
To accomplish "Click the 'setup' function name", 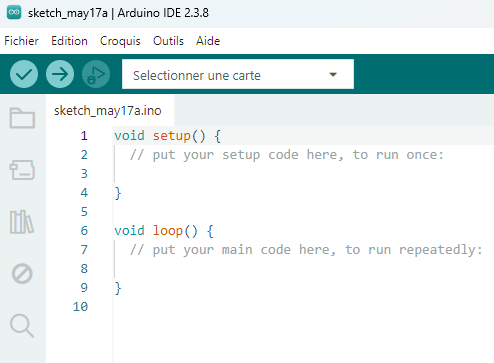I will point(172,136).
